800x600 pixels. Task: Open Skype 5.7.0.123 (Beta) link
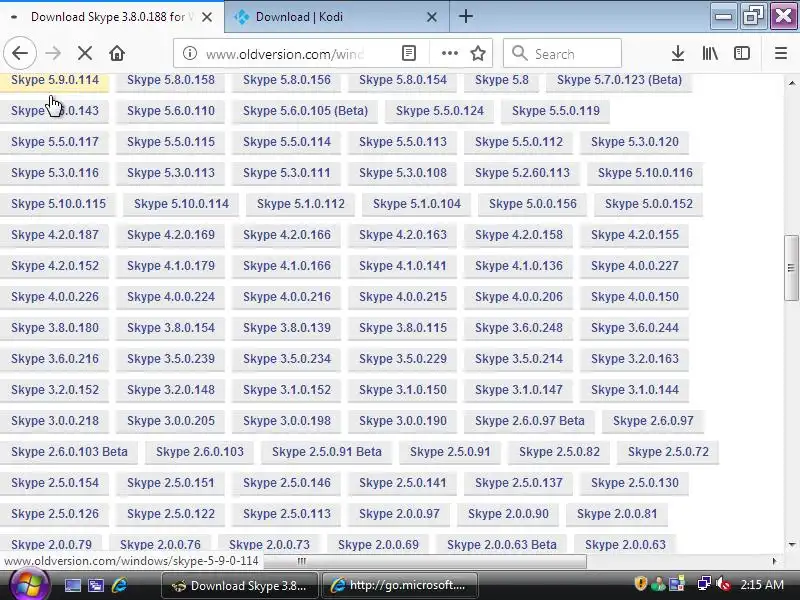pos(619,80)
